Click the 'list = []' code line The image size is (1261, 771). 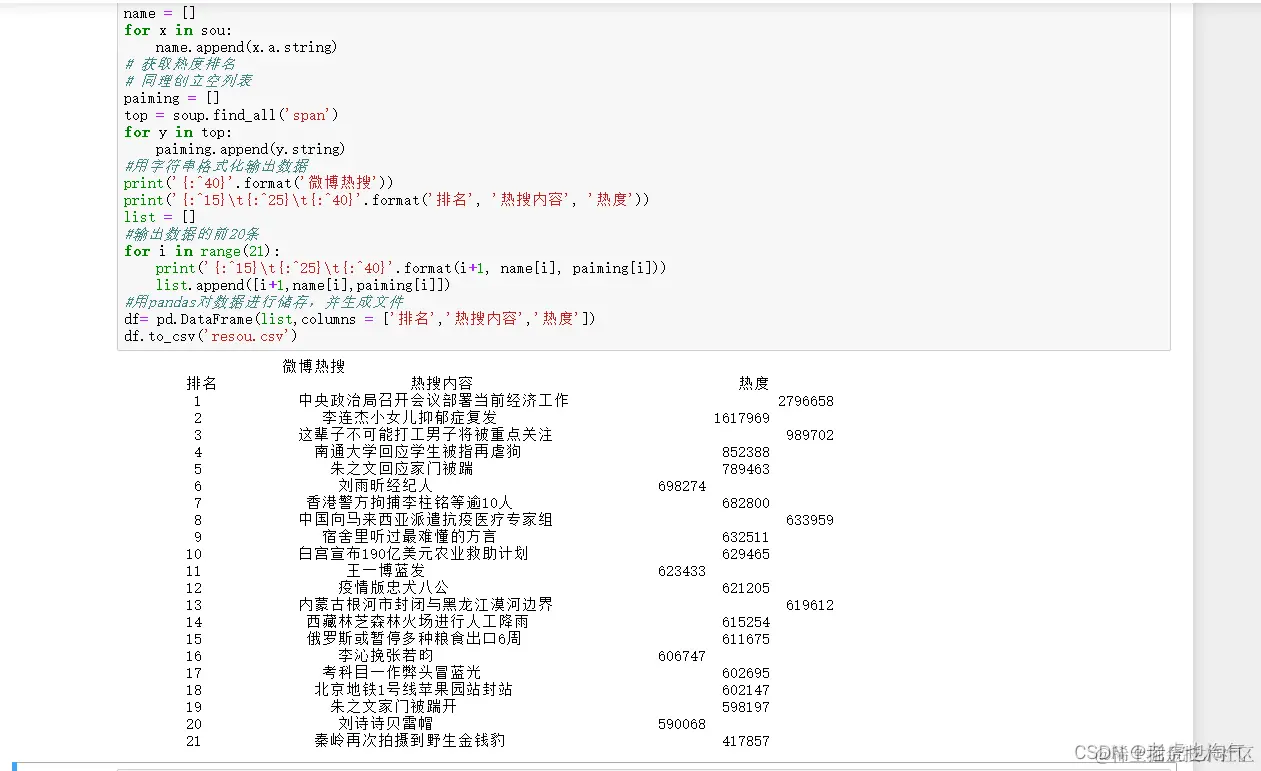(x=160, y=217)
